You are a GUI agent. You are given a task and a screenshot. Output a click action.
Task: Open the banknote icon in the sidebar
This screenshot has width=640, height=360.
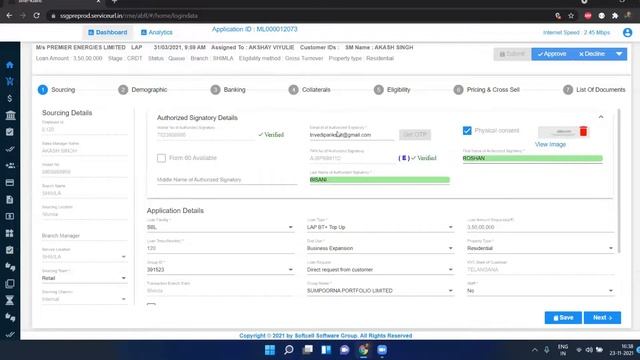pyautogui.click(x=10, y=216)
